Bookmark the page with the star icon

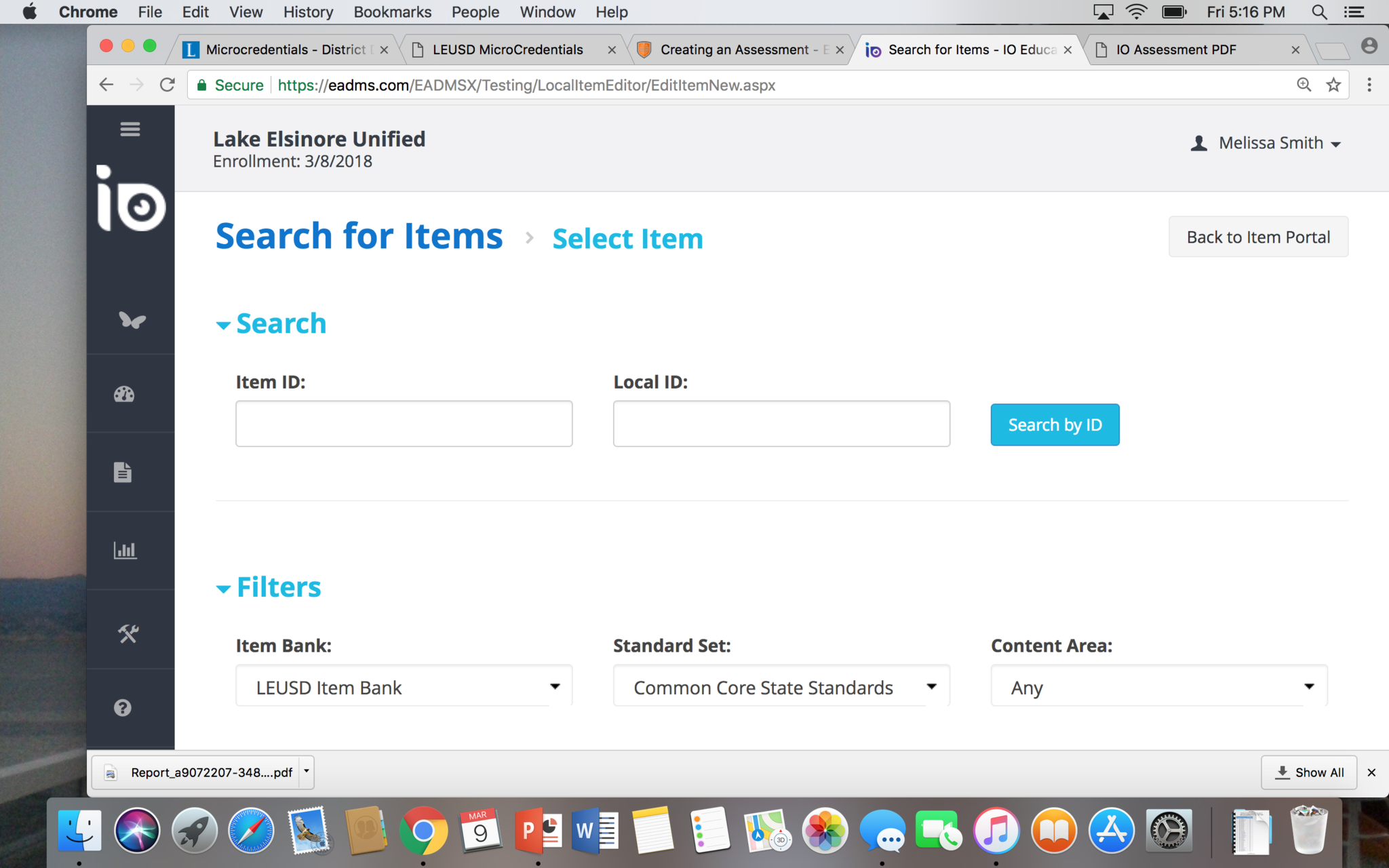click(x=1333, y=85)
